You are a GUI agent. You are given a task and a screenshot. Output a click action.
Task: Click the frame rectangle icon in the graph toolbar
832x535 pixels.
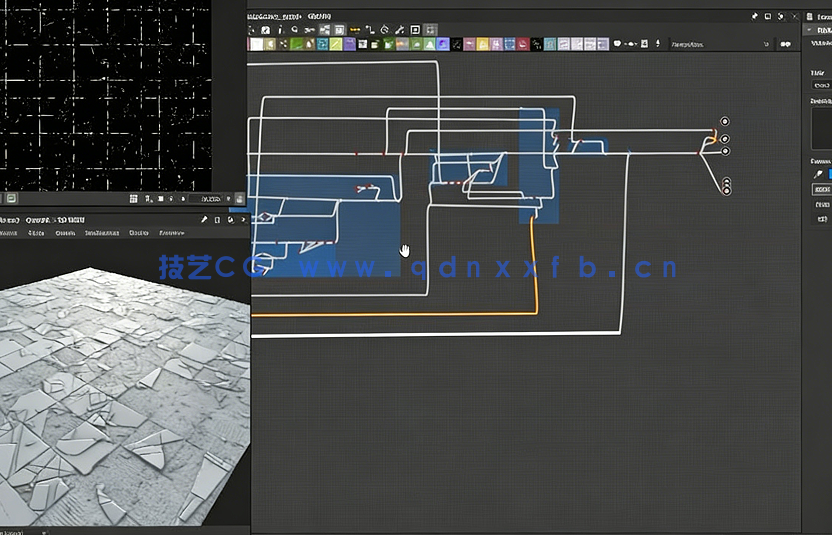click(x=415, y=30)
